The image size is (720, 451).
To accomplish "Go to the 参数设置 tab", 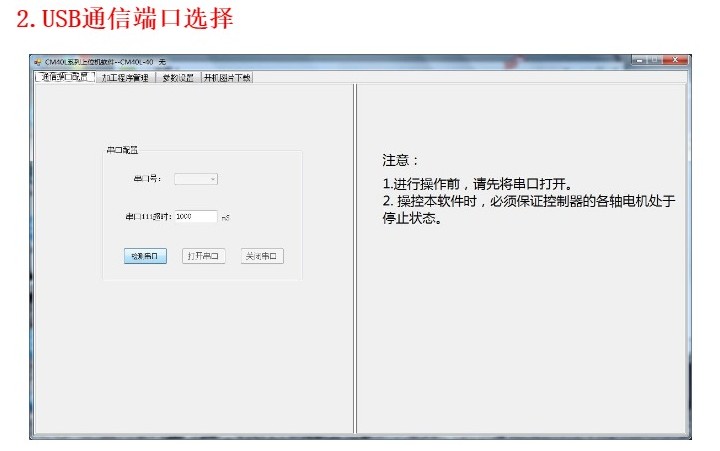I will [178, 77].
